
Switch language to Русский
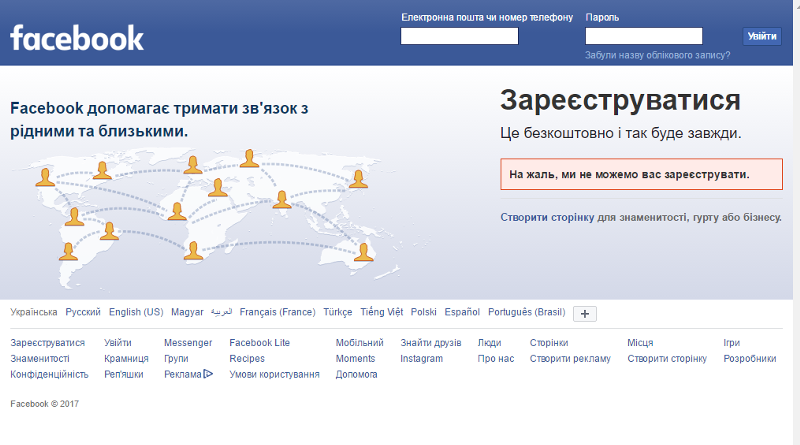(83, 312)
